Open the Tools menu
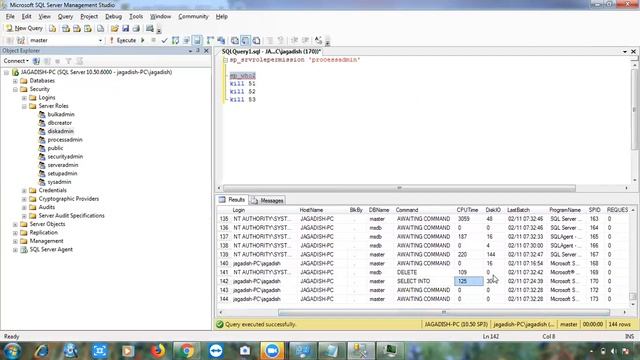Viewport: 640px width, 360px height. [136, 17]
